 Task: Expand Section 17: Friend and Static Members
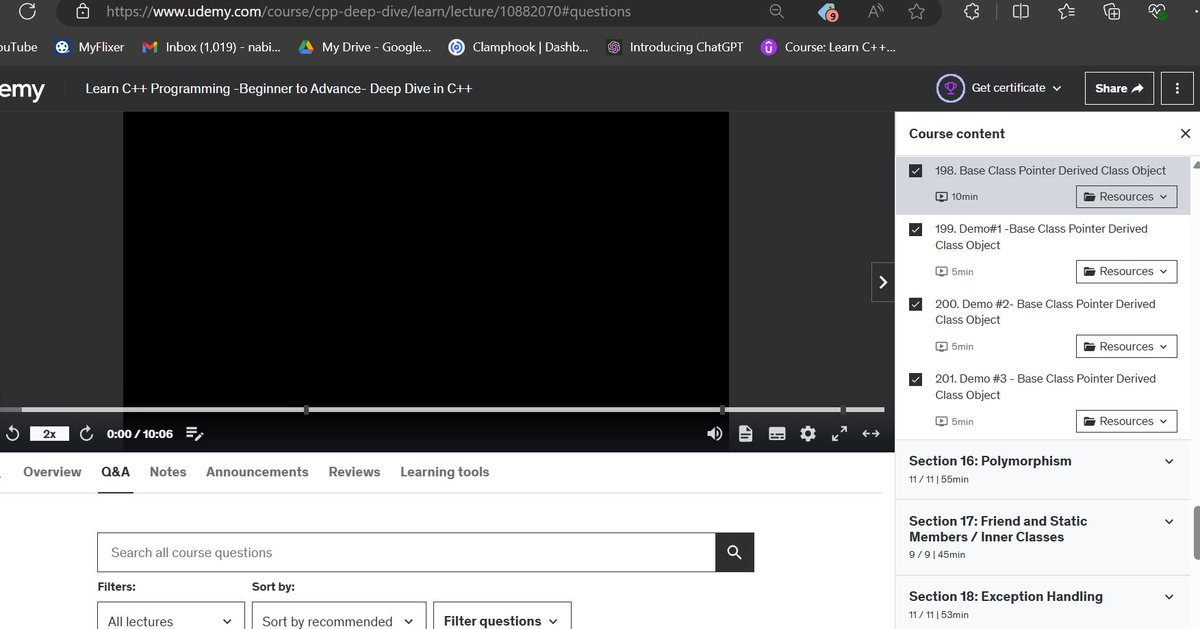1043,536
